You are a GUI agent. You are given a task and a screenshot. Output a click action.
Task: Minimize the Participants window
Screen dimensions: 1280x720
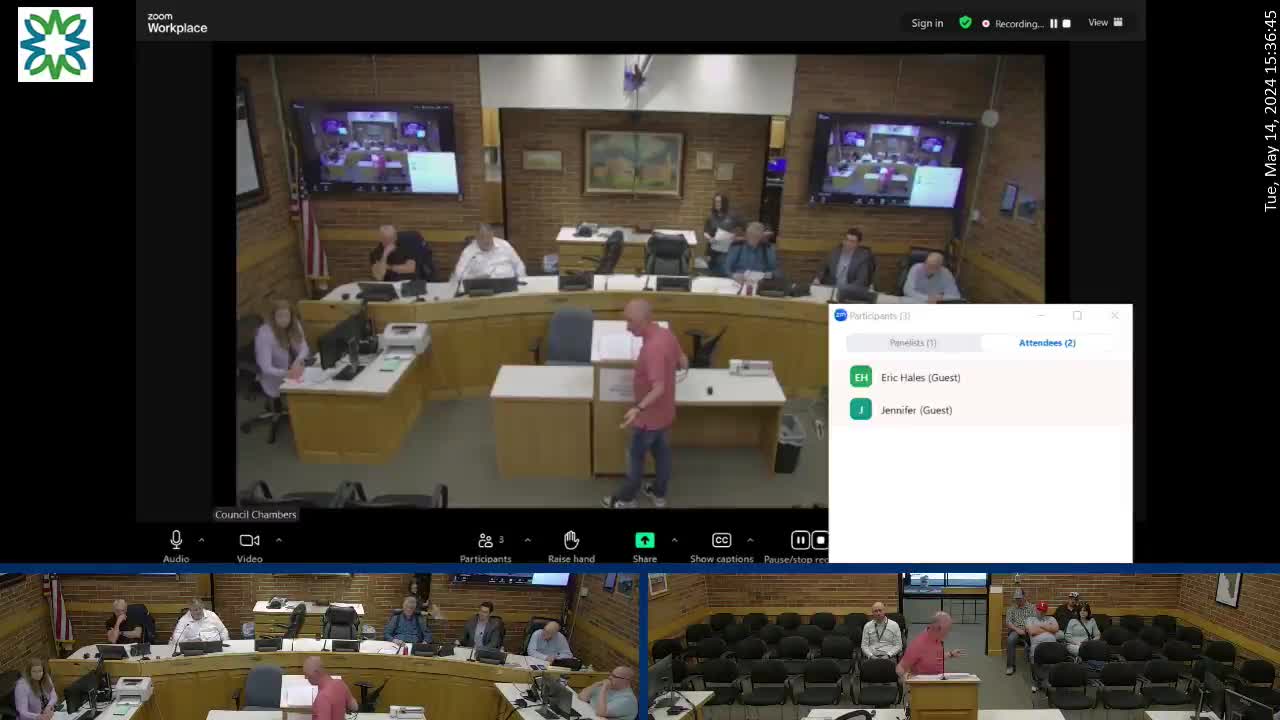(x=1041, y=316)
